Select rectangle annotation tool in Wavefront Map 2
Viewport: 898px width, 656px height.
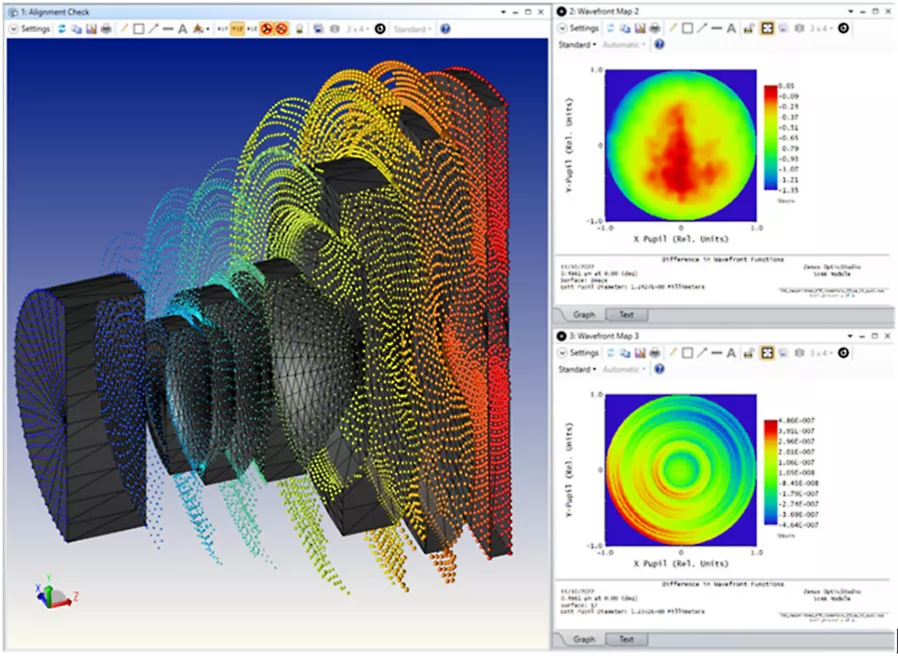point(687,29)
